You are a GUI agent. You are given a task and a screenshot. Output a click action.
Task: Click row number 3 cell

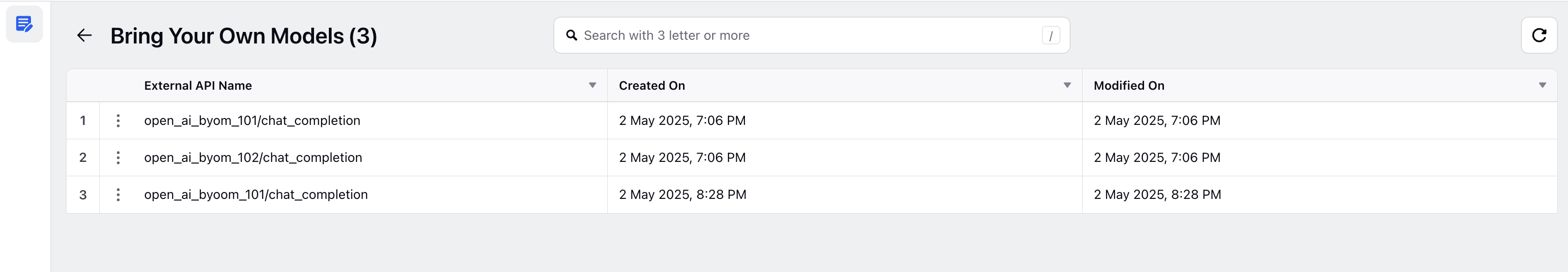tap(83, 195)
